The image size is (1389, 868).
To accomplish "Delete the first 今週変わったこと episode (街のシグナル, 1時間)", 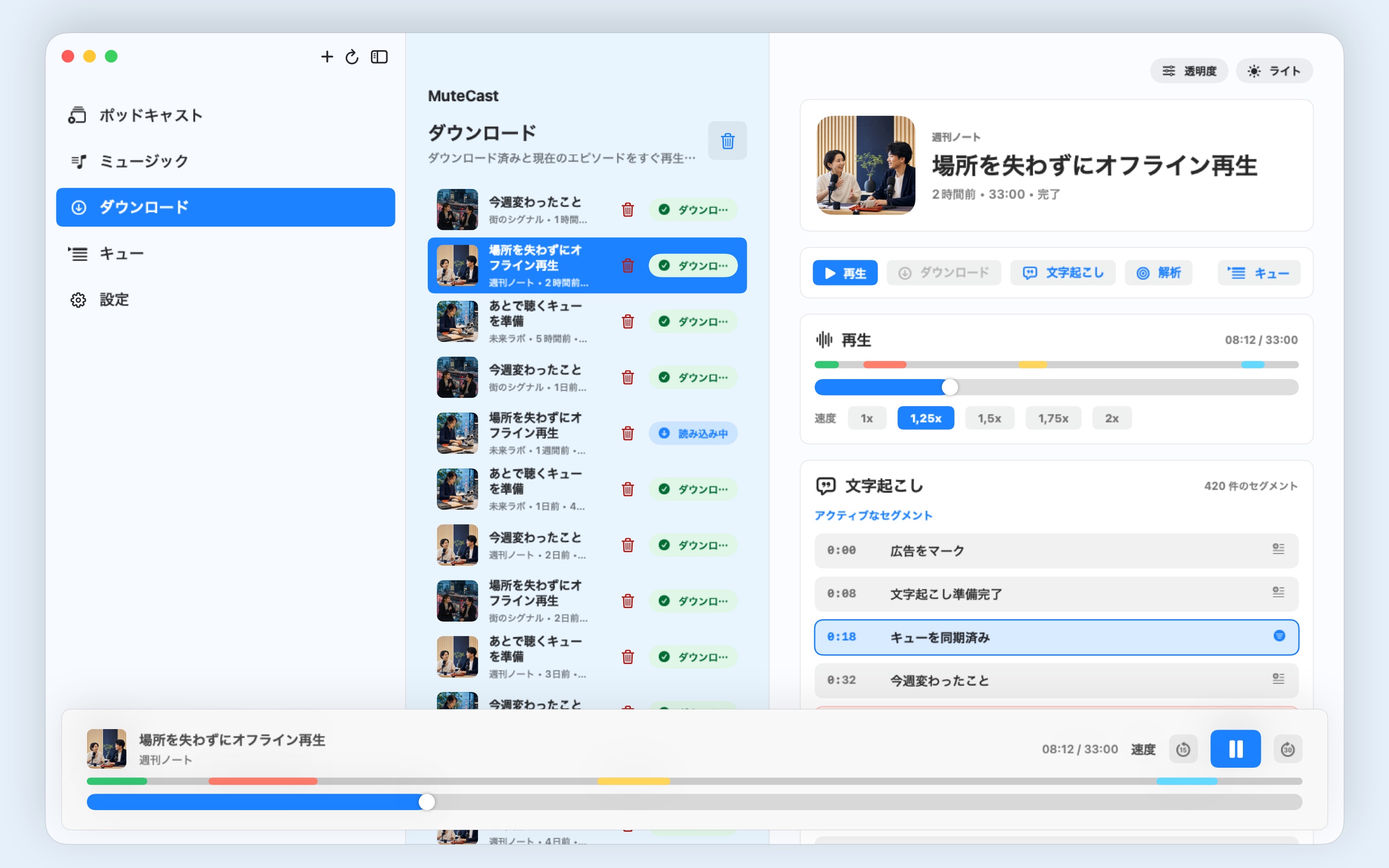I will pyautogui.click(x=628, y=210).
